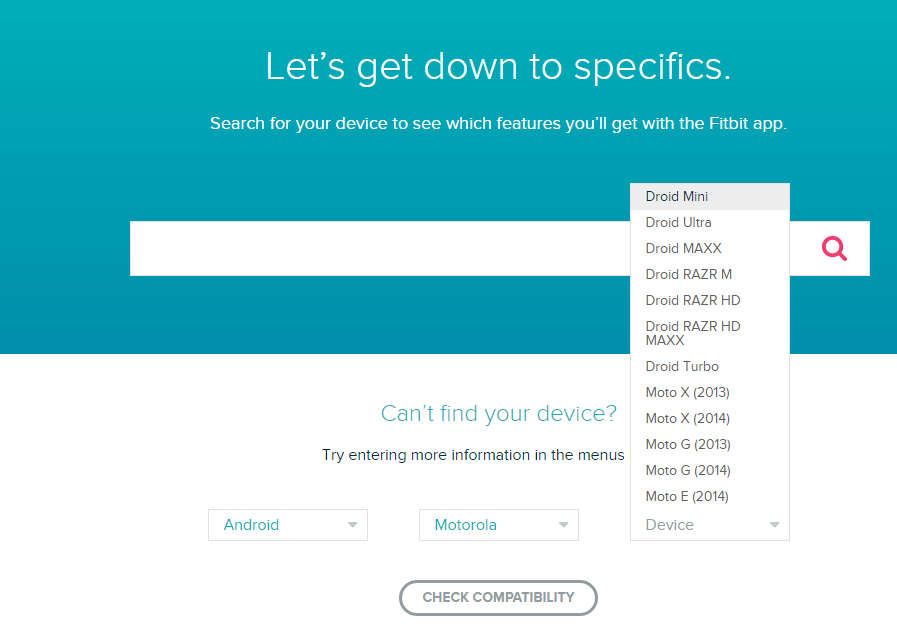Click the pink magnifying glass search icon
Screen dimensions: 897x643
834,249
